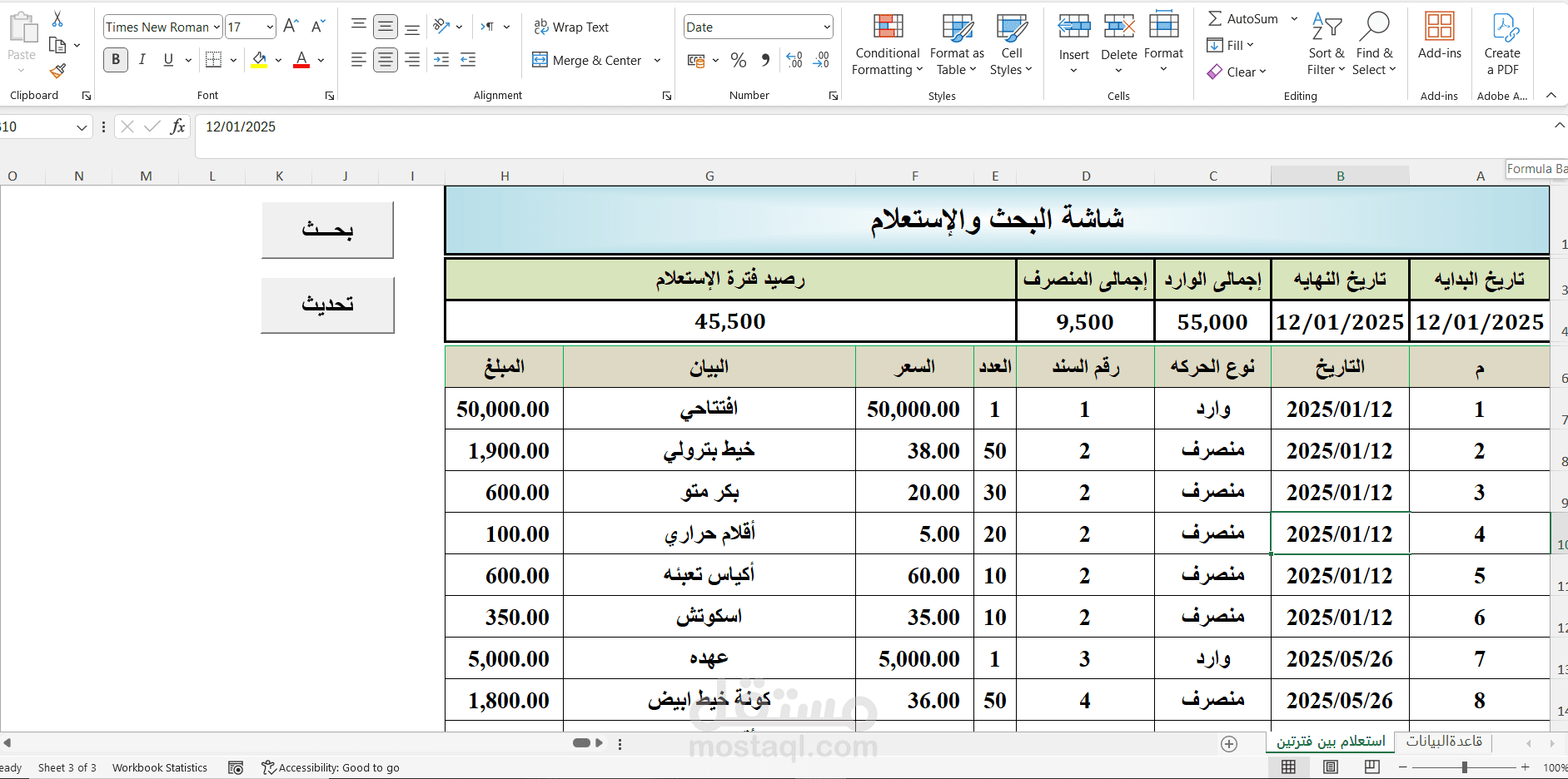Open Number format dialog launcher
Viewport: 1568px width, 779px height.
point(834,96)
